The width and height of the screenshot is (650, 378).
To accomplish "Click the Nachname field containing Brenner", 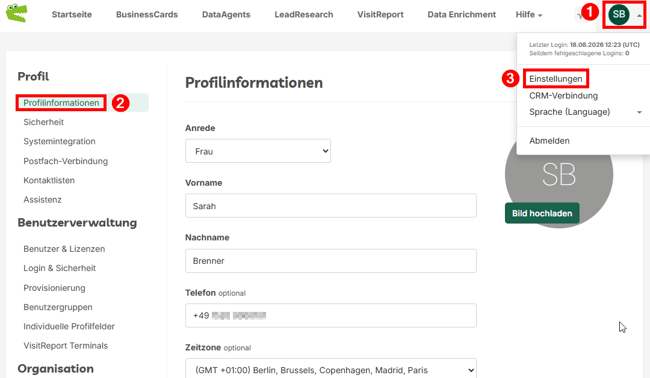I will pyautogui.click(x=331, y=261).
